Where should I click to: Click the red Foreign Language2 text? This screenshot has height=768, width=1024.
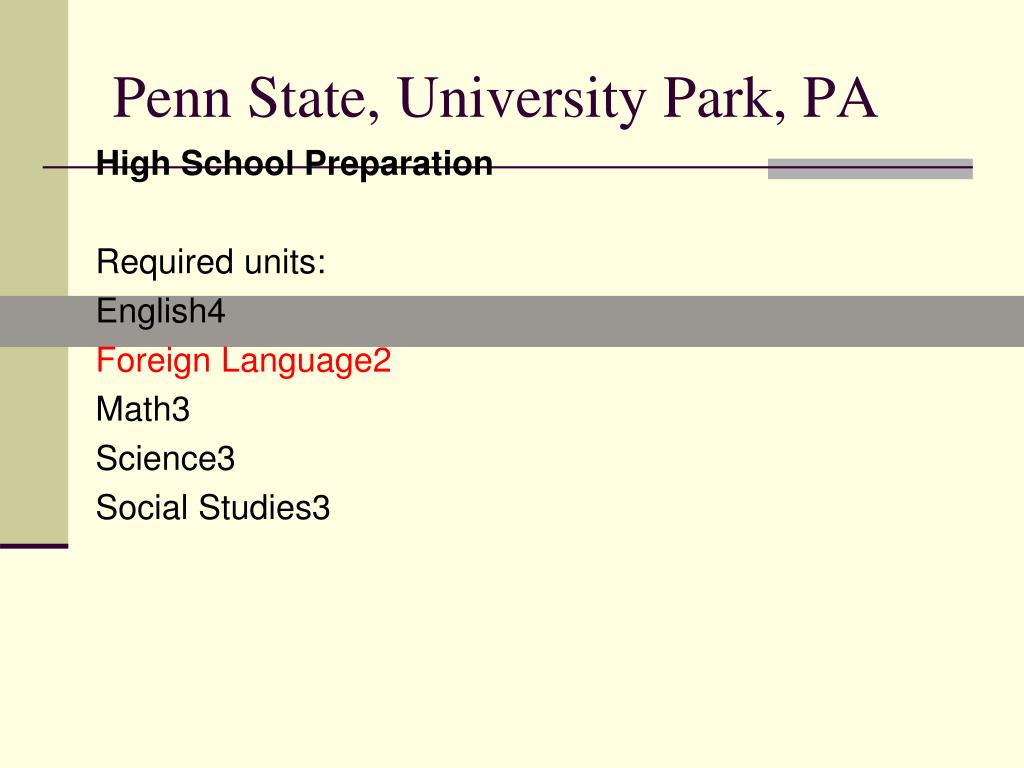coord(244,361)
